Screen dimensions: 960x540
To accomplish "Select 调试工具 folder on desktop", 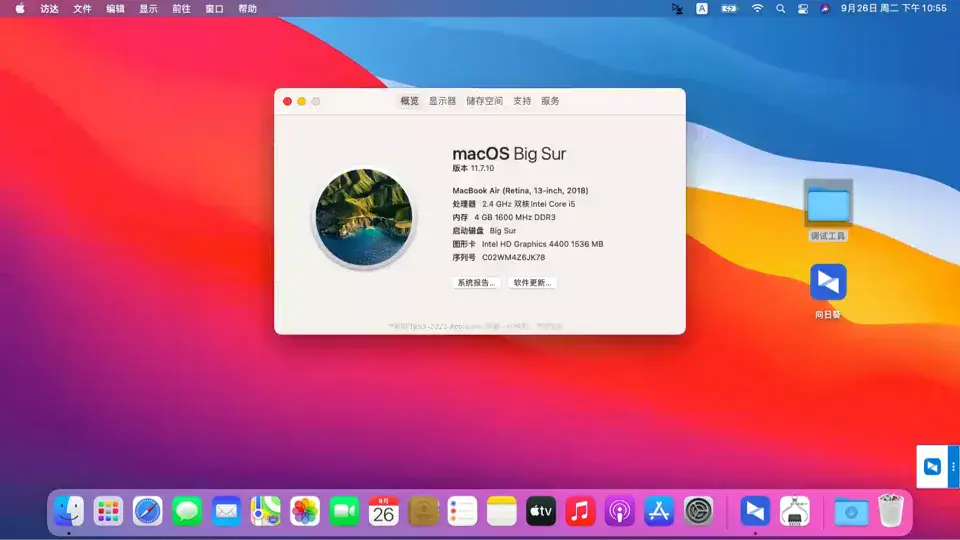I will click(x=828, y=210).
